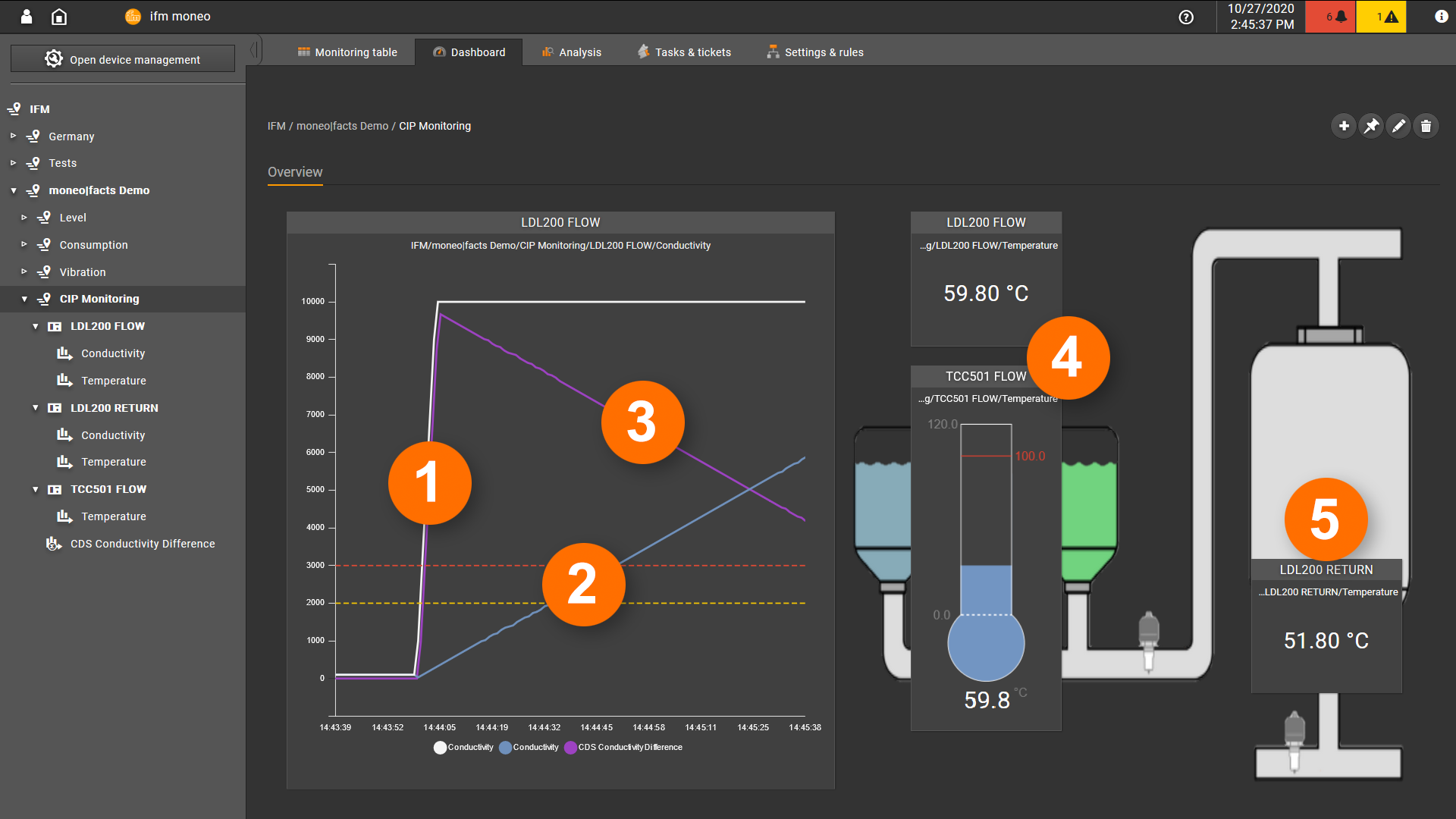The image size is (1456, 819).
Task: Click the yellow warning indicator
Action: (x=1382, y=16)
